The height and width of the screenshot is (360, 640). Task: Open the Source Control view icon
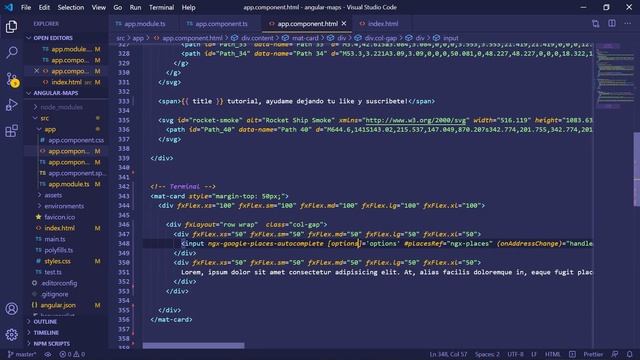(11, 79)
